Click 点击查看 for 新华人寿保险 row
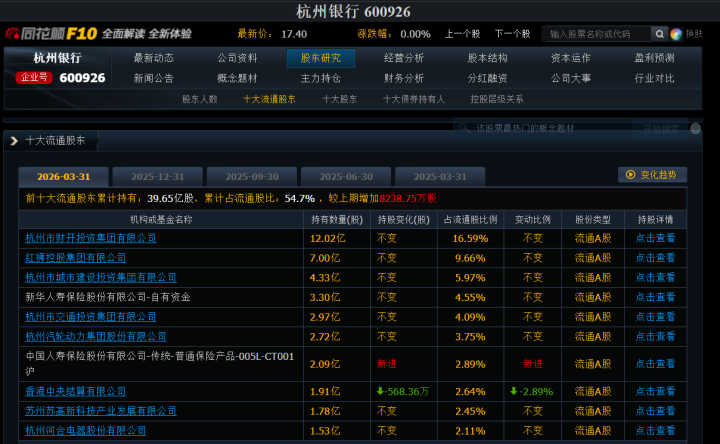Screen dimensions: 720x444 [655, 298]
